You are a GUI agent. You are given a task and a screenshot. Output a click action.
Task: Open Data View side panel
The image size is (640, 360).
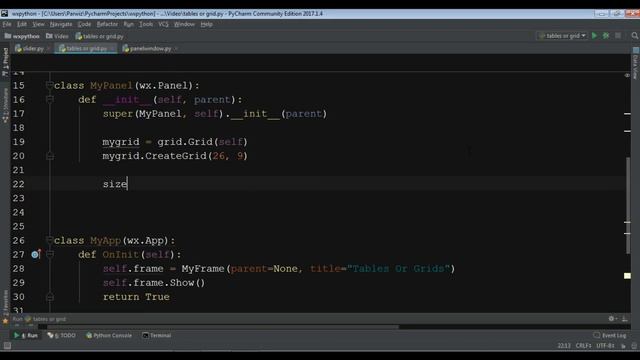click(x=636, y=63)
